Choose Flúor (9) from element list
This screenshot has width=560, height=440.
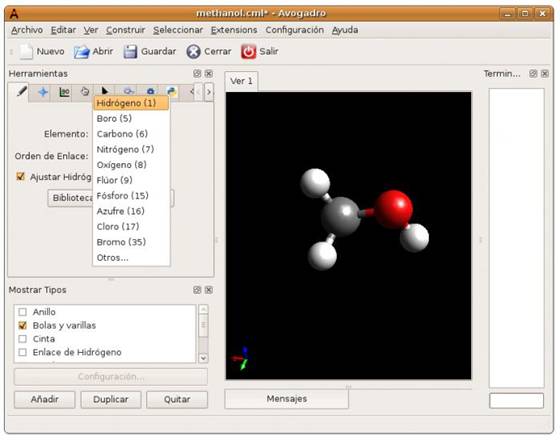click(x=131, y=180)
